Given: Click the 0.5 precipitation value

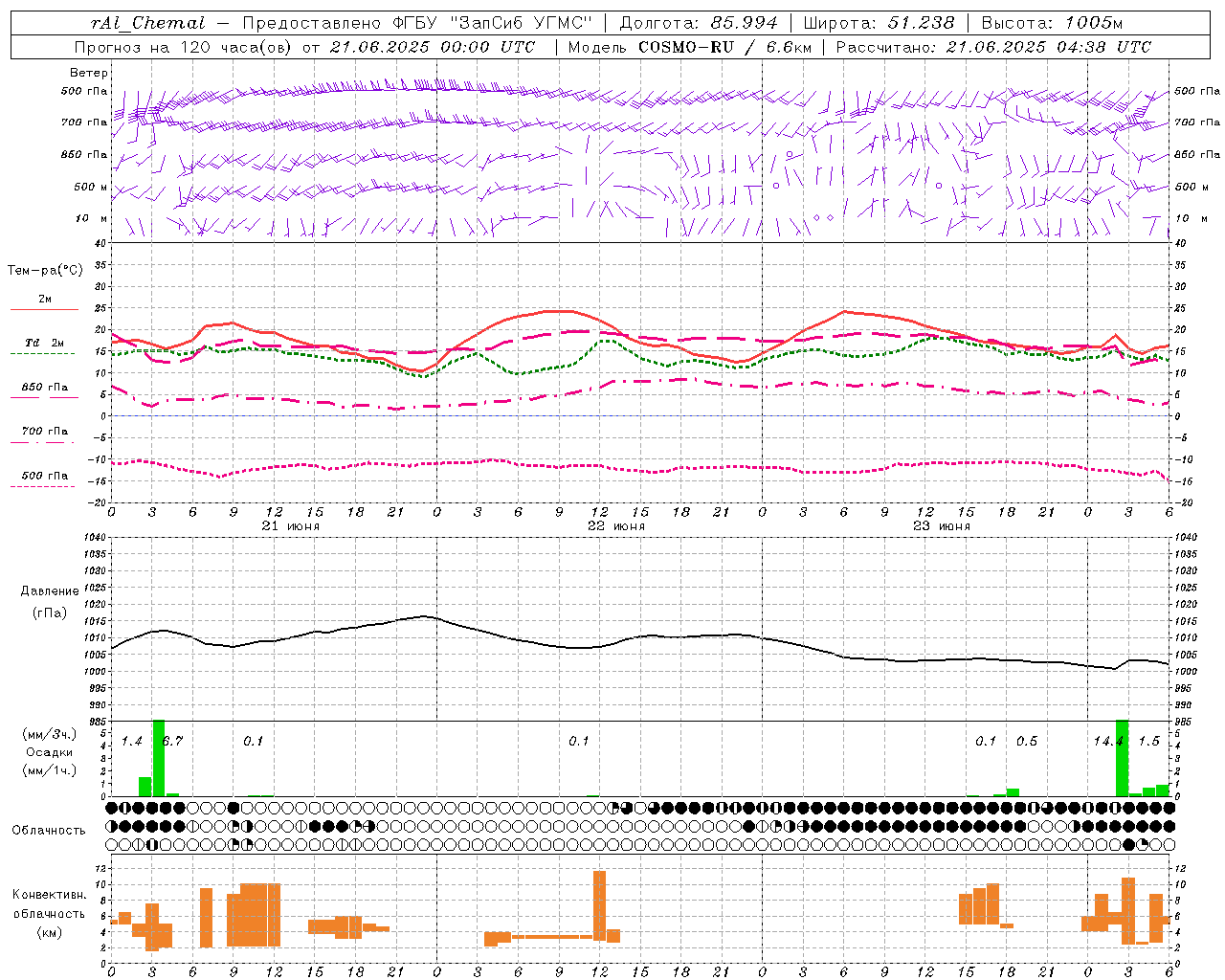Looking at the screenshot, I should coord(1027,742).
